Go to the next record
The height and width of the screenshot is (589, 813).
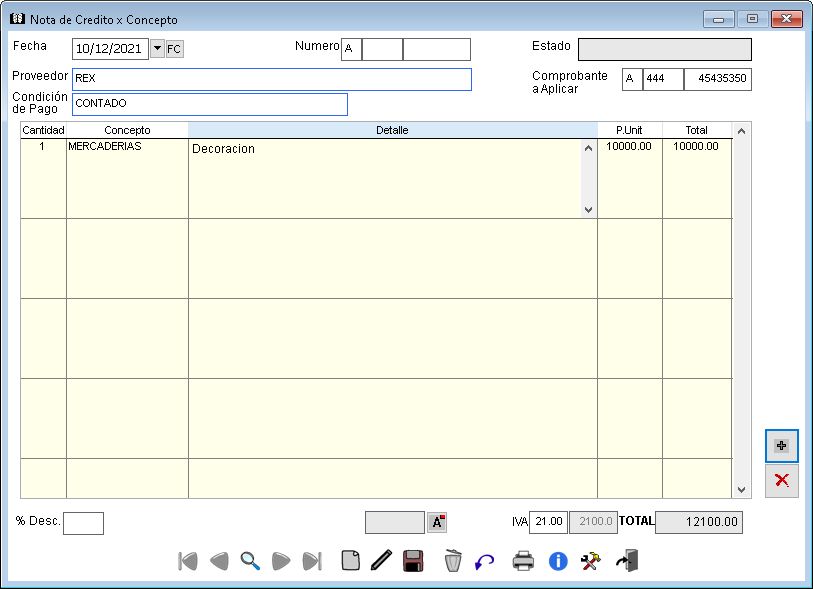point(281,561)
